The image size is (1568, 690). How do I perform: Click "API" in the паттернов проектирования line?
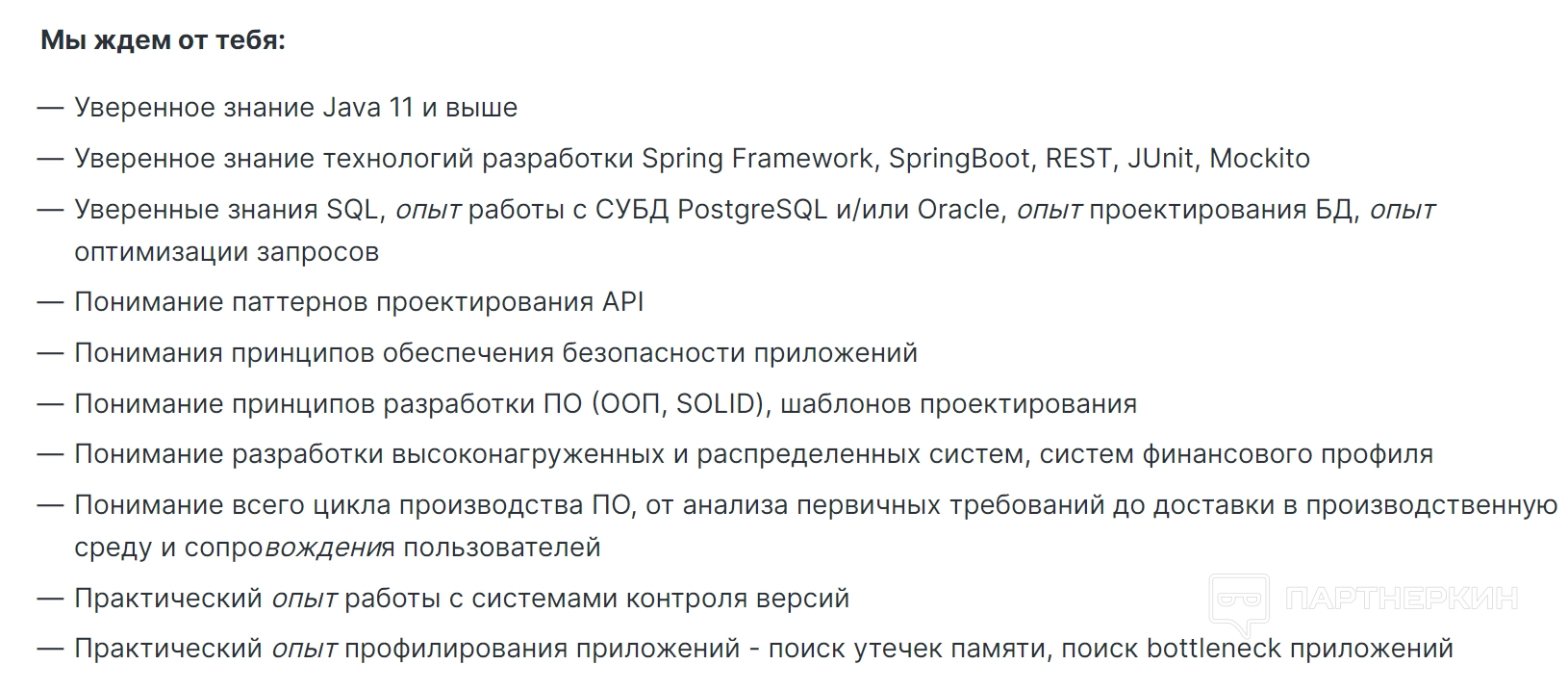click(622, 301)
